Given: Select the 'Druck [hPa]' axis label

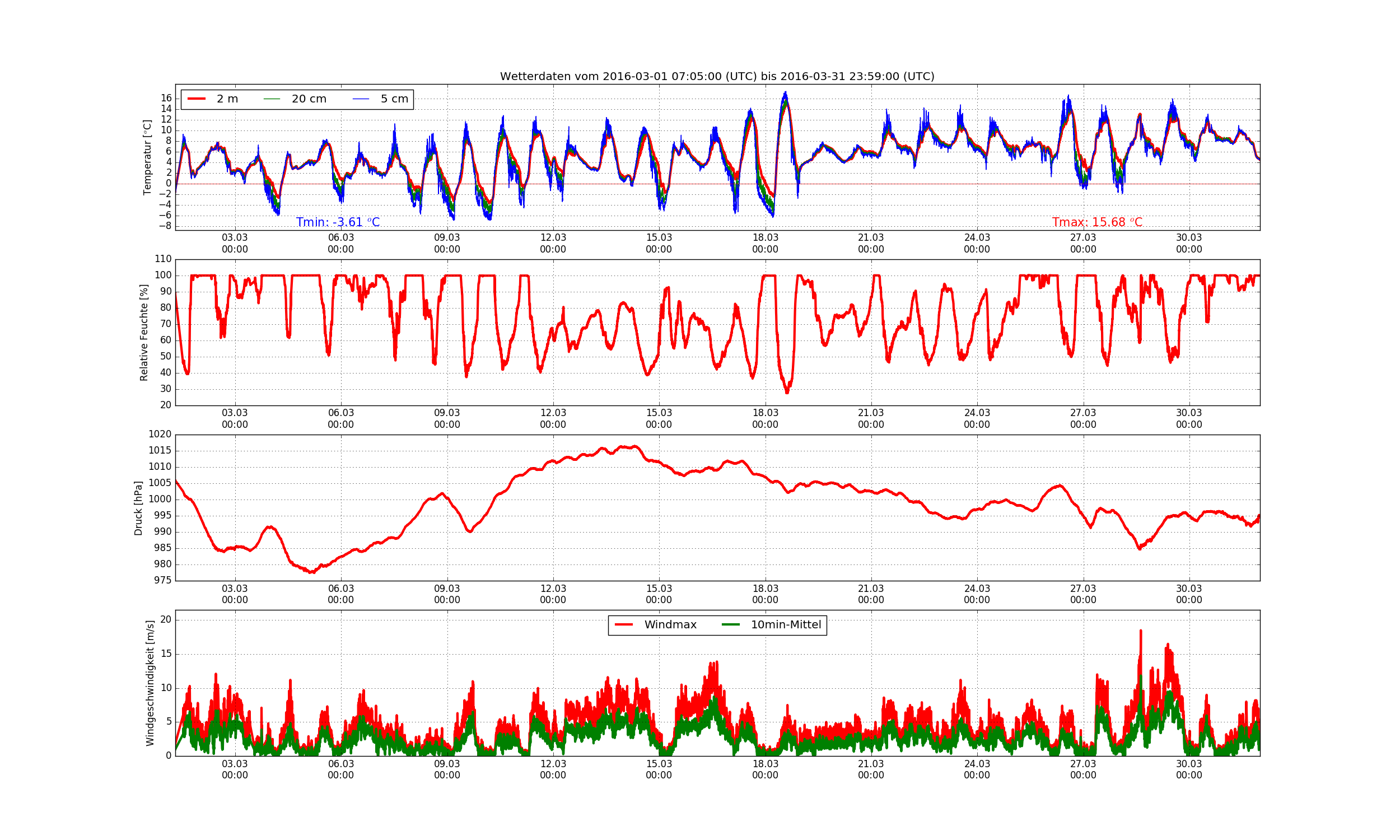Looking at the screenshot, I should point(138,508).
